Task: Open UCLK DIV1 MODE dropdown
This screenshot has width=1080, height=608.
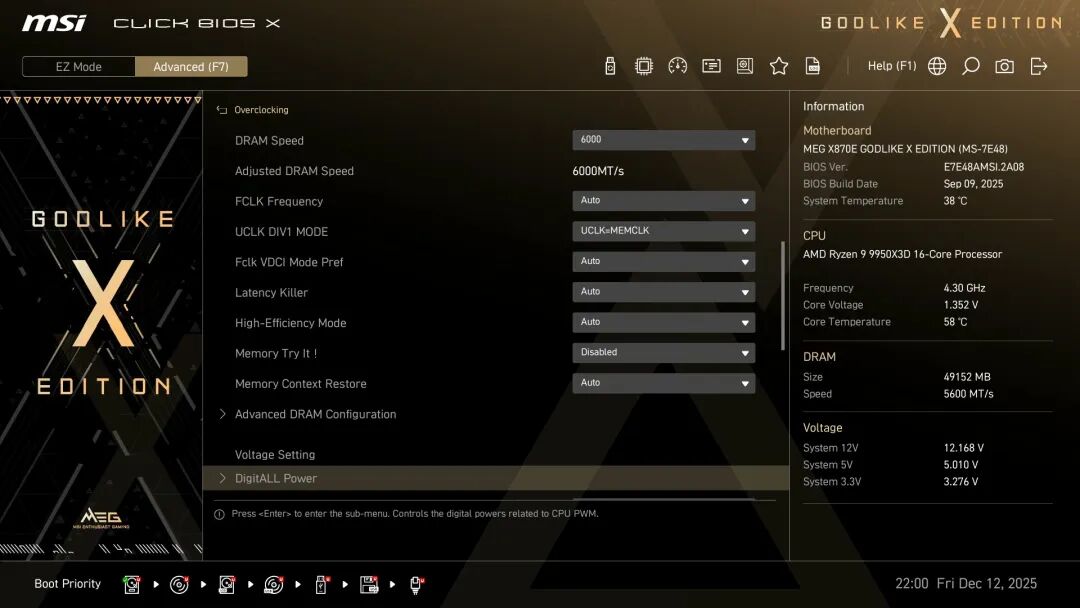Action: [x=663, y=231]
